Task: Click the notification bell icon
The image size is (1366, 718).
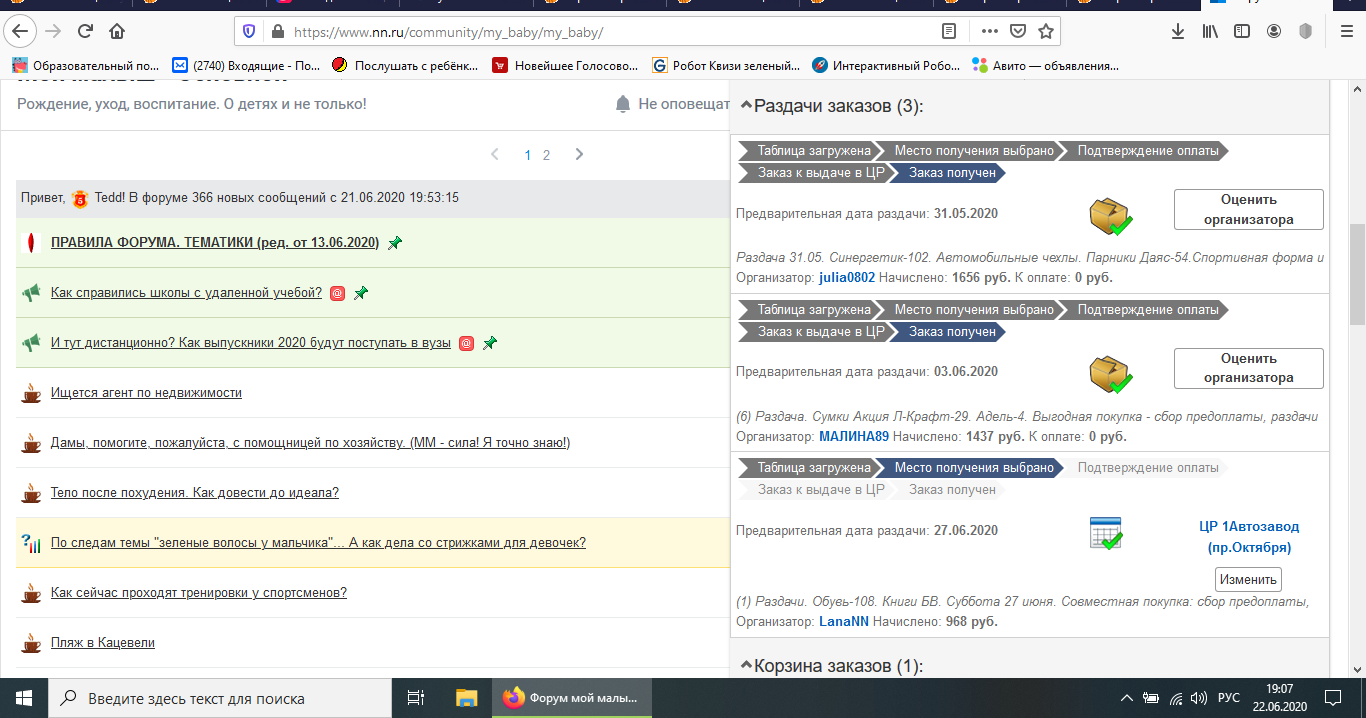Action: (623, 104)
